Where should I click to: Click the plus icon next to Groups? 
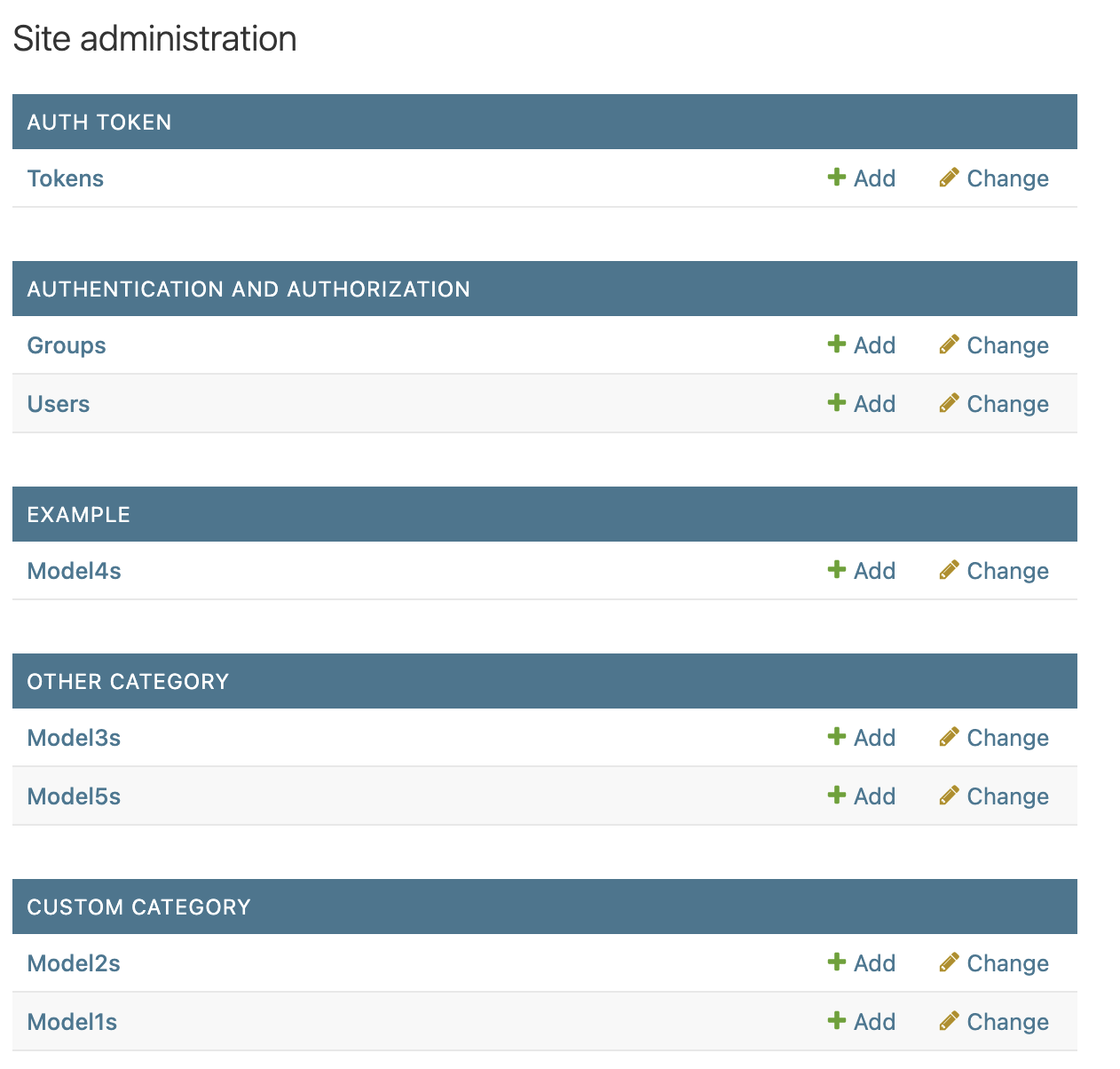coord(836,344)
